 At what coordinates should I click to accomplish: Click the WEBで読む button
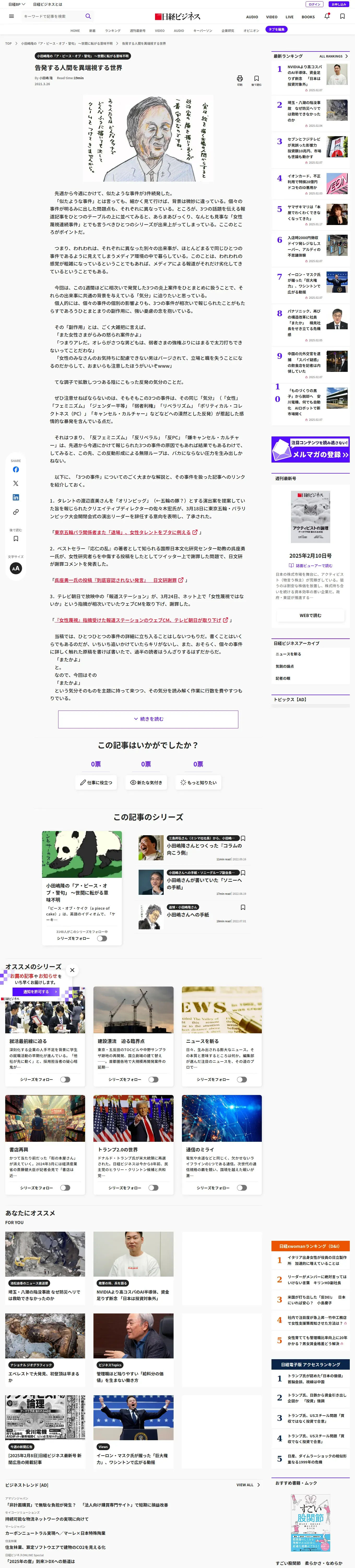(x=310, y=615)
